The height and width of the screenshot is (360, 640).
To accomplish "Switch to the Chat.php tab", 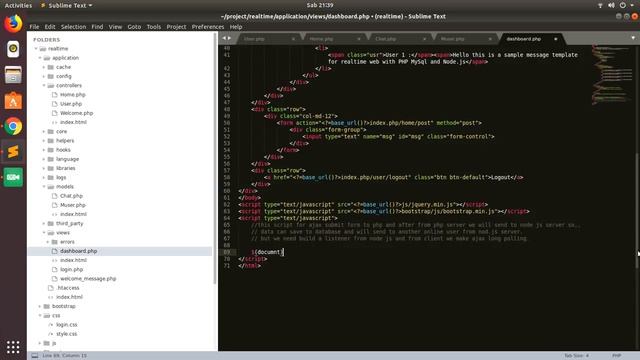I will 398,39.
